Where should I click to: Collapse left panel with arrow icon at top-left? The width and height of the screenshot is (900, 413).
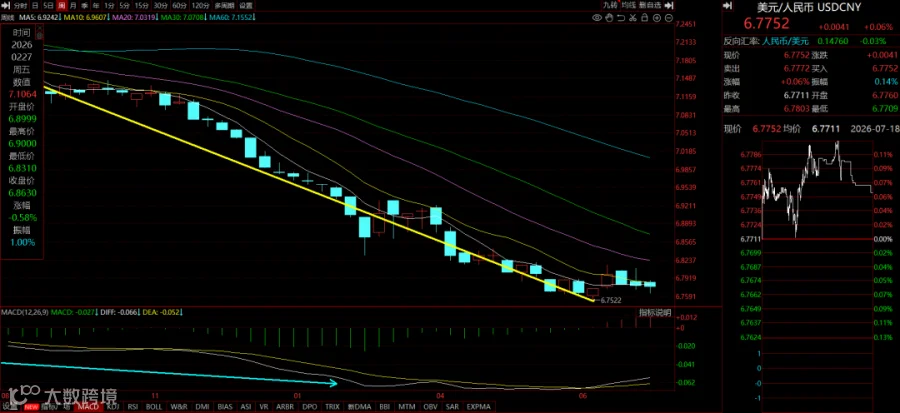point(6,5)
